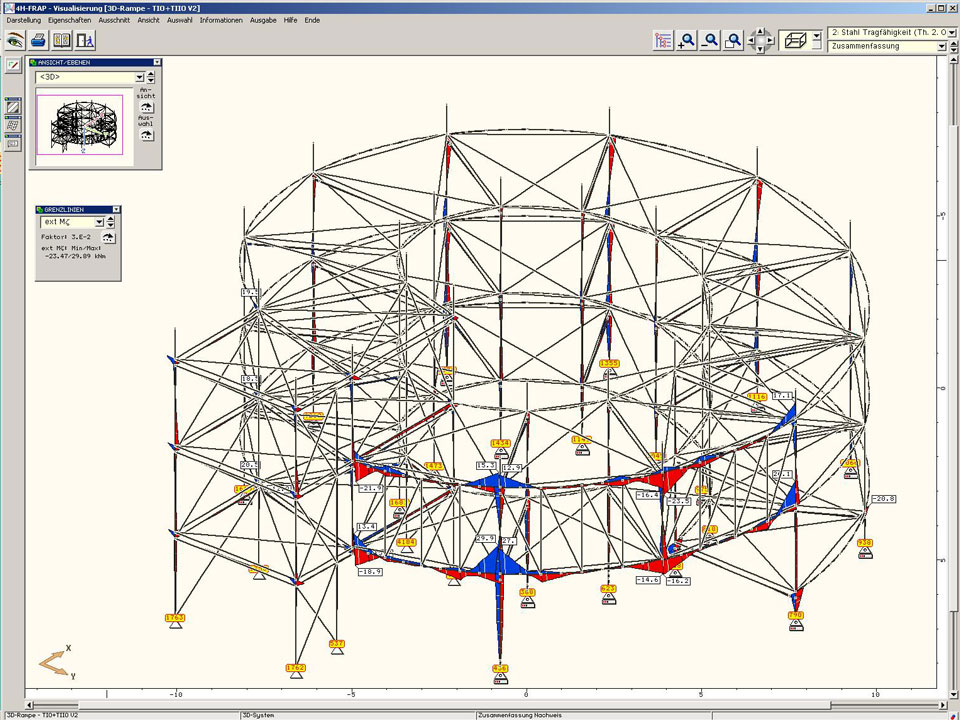Click the Ansicht button in the view panel
The height and width of the screenshot is (720, 960).
pyautogui.click(x=146, y=107)
